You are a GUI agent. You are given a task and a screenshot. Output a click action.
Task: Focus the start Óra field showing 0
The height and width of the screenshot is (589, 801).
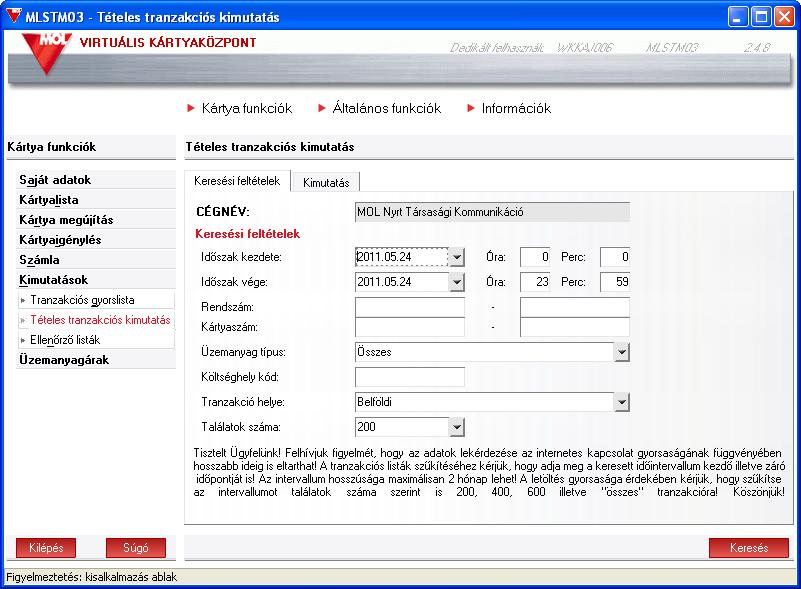point(535,257)
